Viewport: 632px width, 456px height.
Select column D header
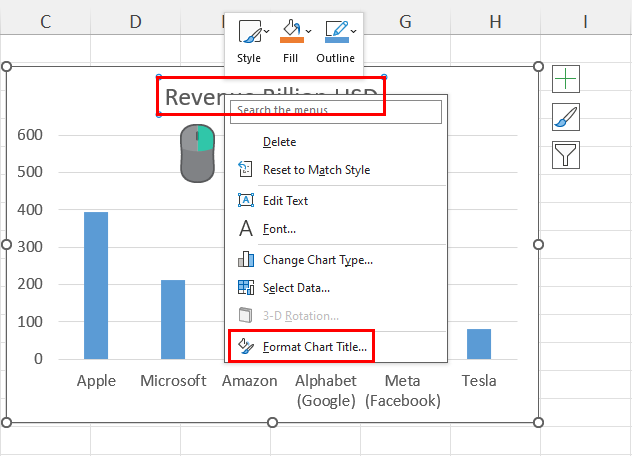coord(135,21)
